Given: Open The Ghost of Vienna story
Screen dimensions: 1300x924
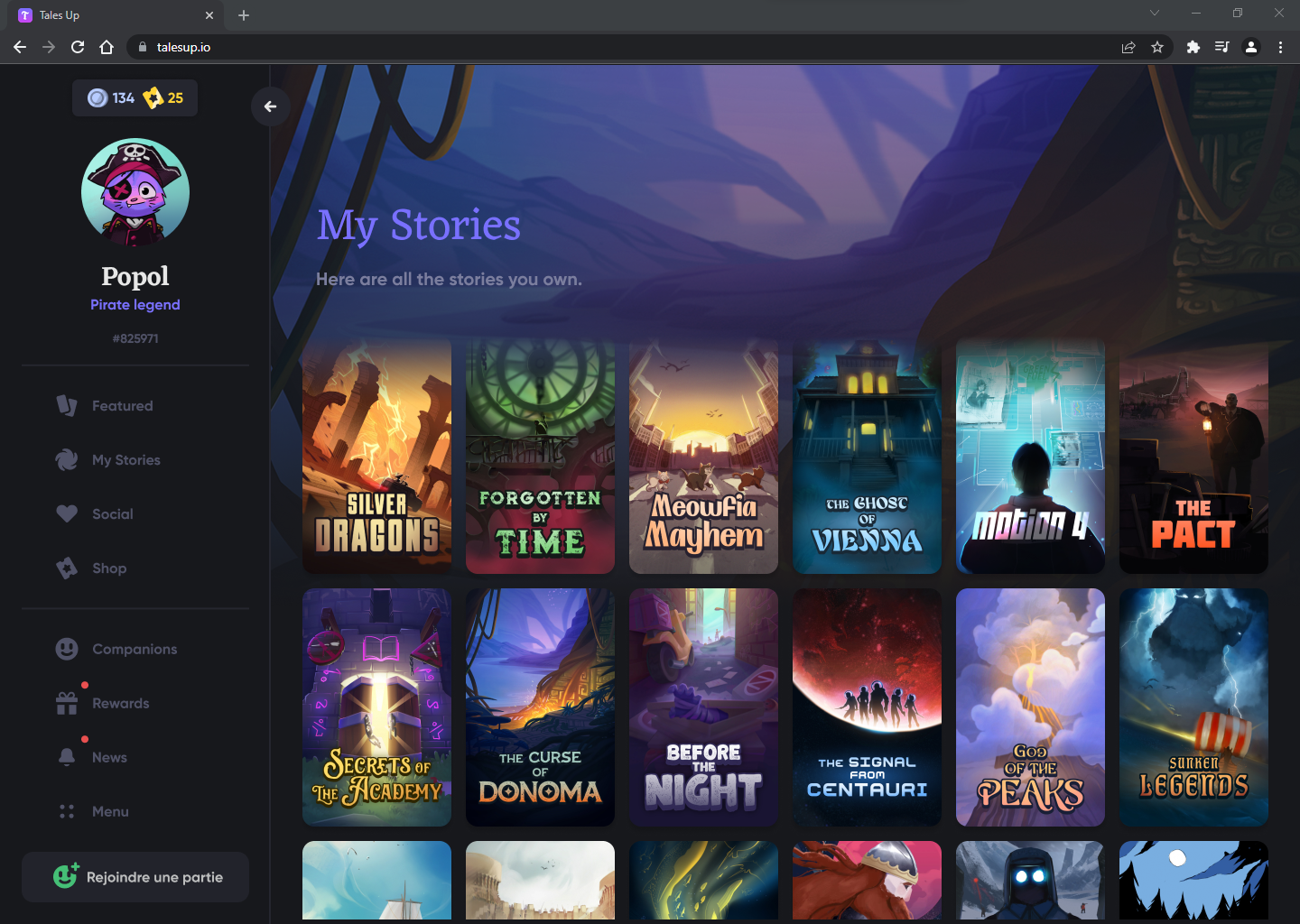Looking at the screenshot, I should [x=867, y=456].
